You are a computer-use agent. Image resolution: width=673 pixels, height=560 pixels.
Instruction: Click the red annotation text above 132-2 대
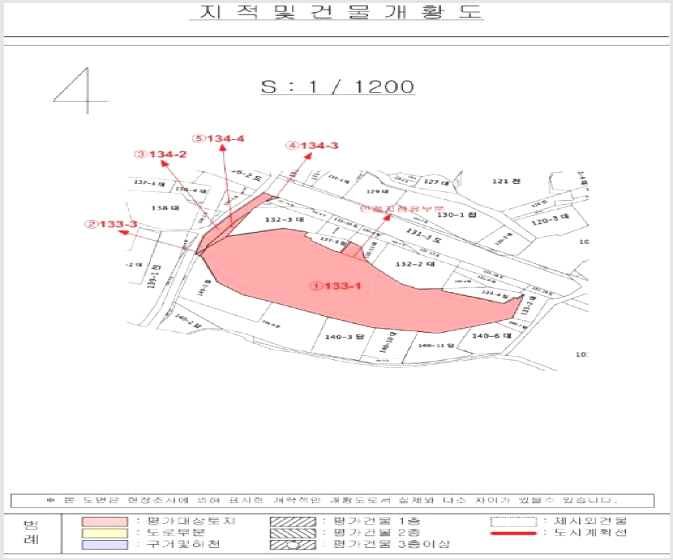pos(401,209)
